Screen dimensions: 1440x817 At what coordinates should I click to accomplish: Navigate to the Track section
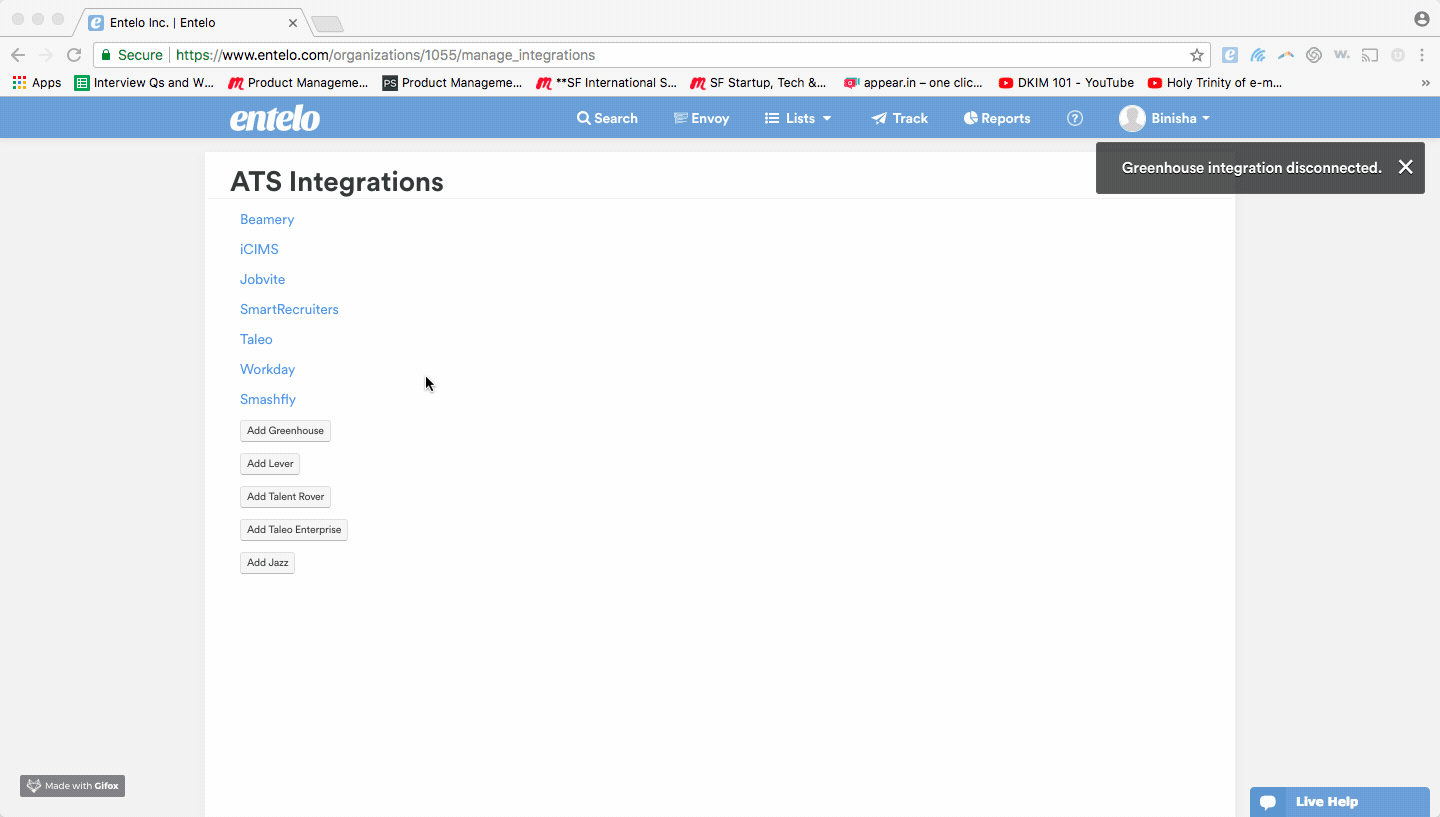click(x=899, y=118)
